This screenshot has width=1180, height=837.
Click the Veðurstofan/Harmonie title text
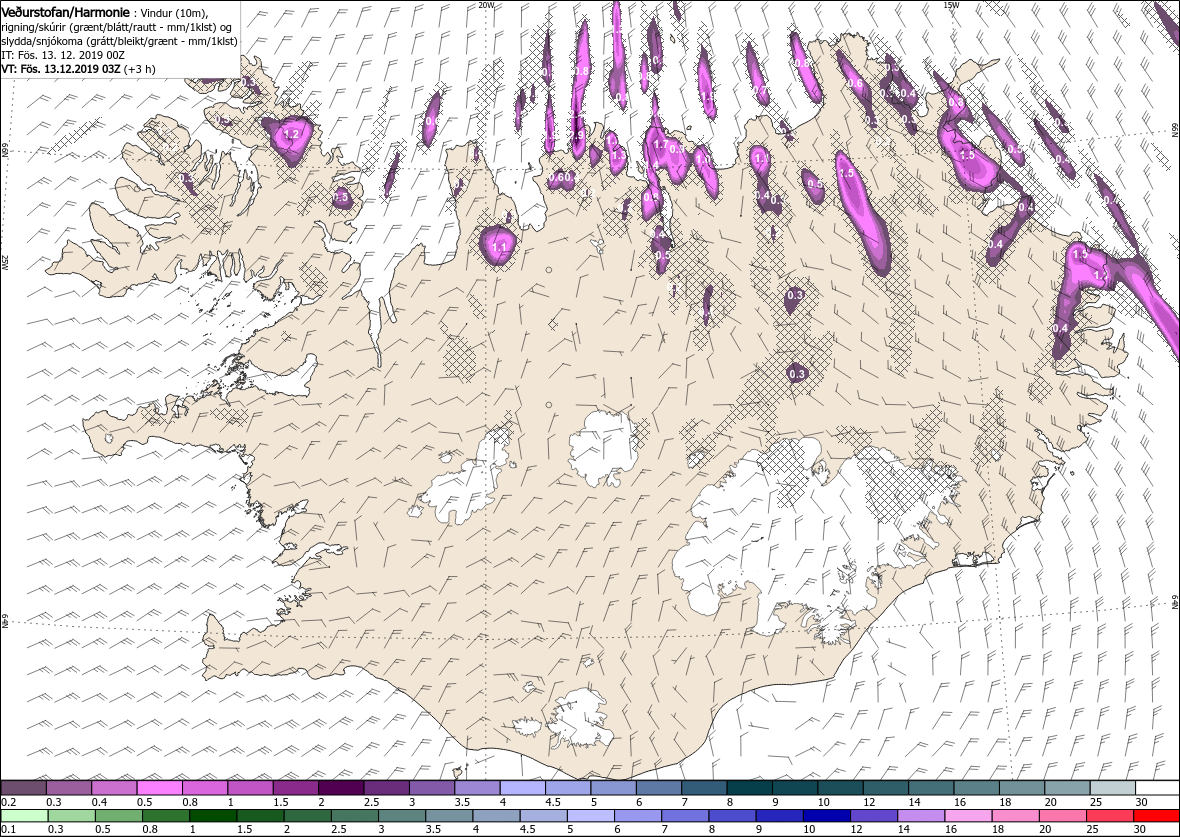(x=65, y=12)
